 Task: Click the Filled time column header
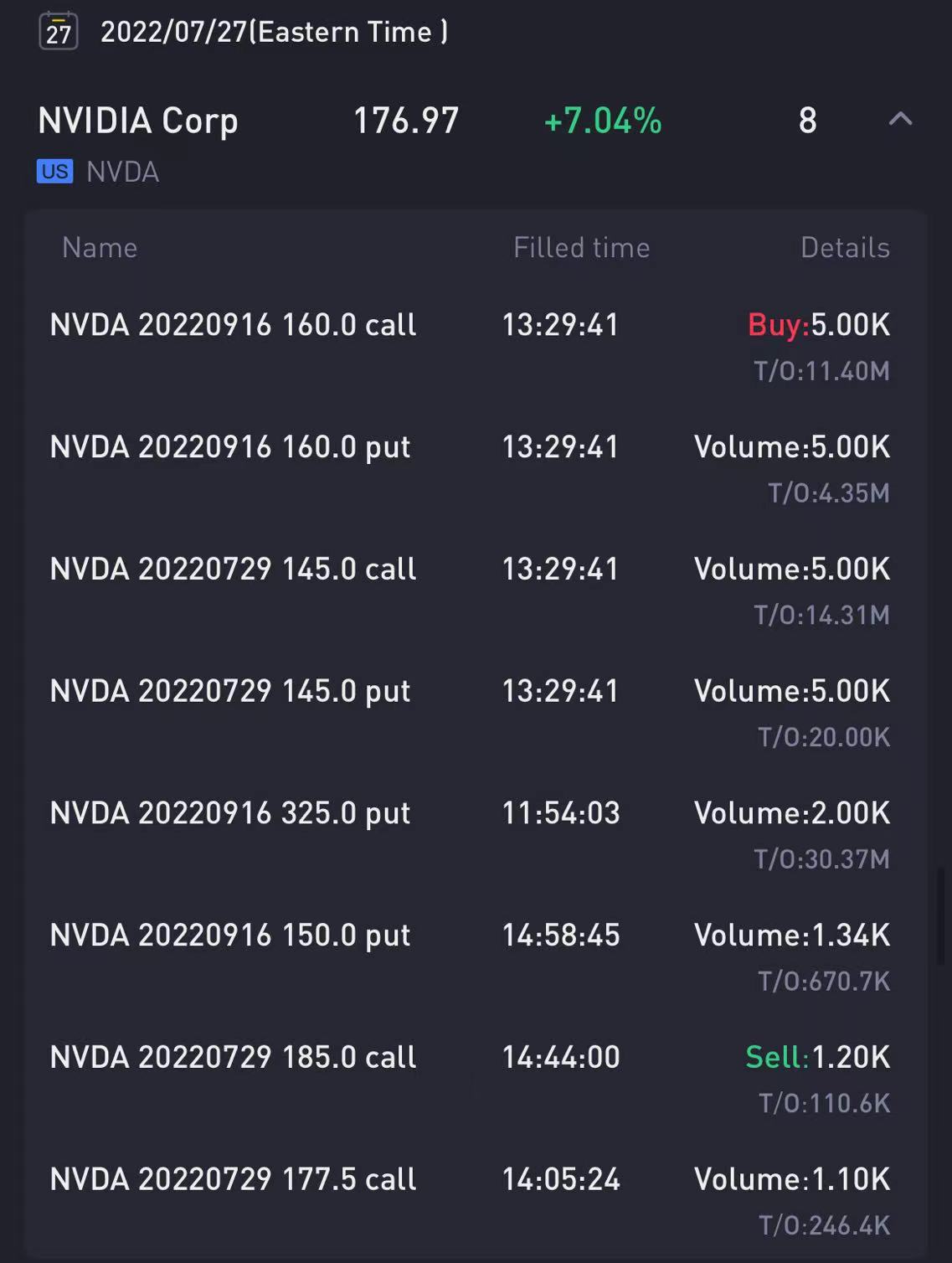pos(582,248)
